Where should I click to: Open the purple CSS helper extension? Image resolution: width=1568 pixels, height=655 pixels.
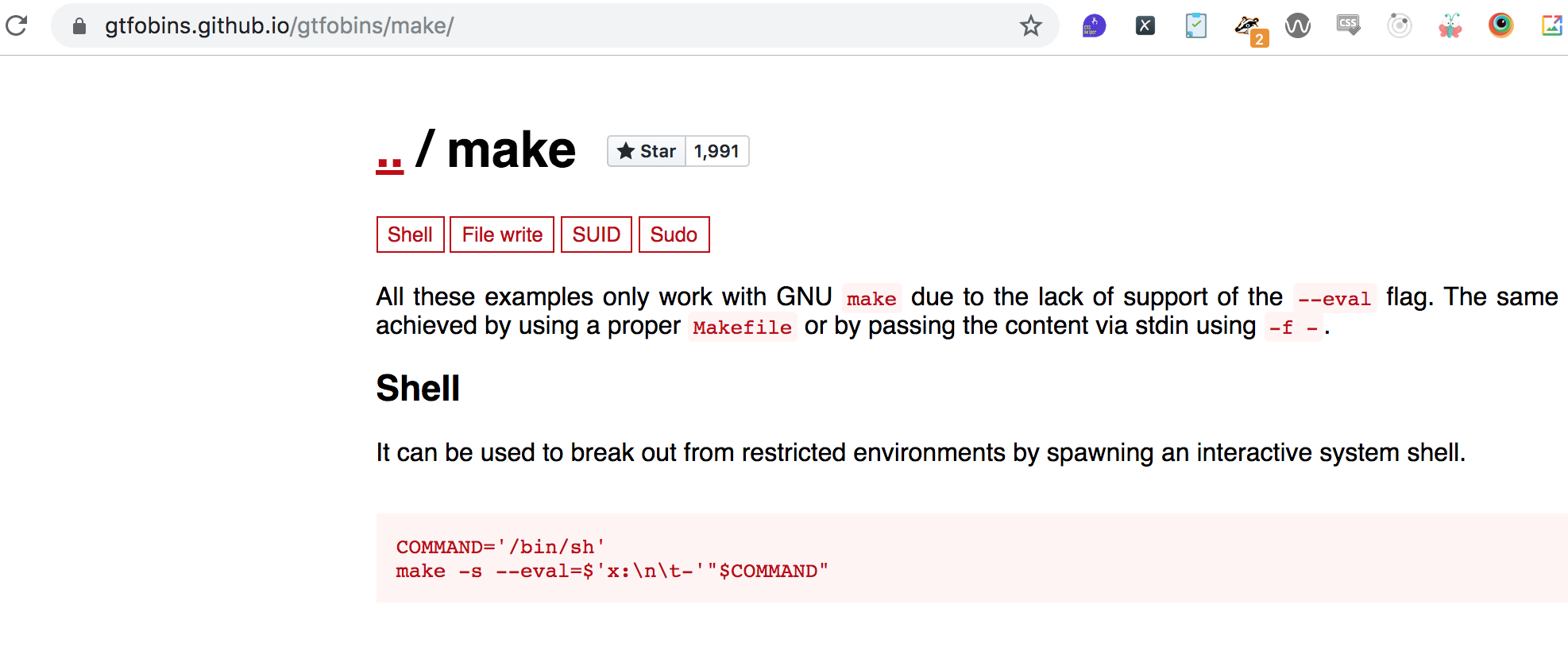[x=1094, y=25]
